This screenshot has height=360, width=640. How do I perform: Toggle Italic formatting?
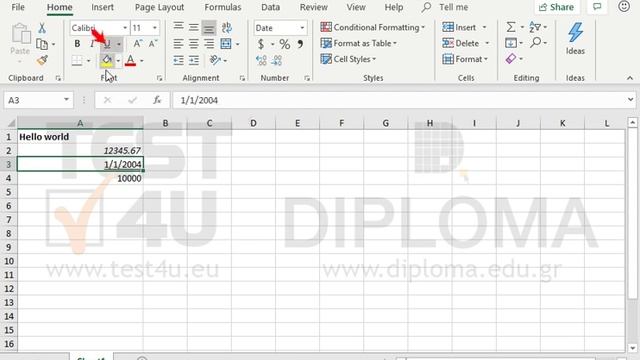[x=92, y=44]
